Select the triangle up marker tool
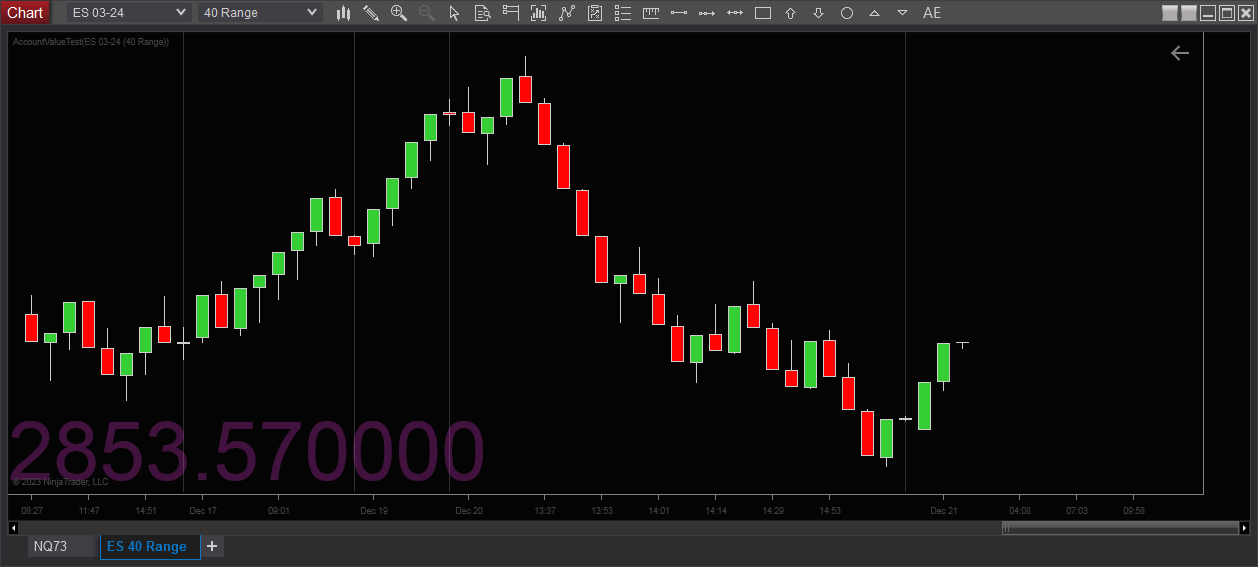This screenshot has width=1258, height=567. [875, 13]
